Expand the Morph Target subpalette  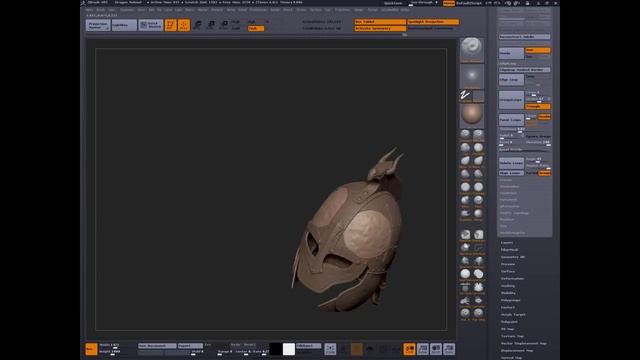513,315
